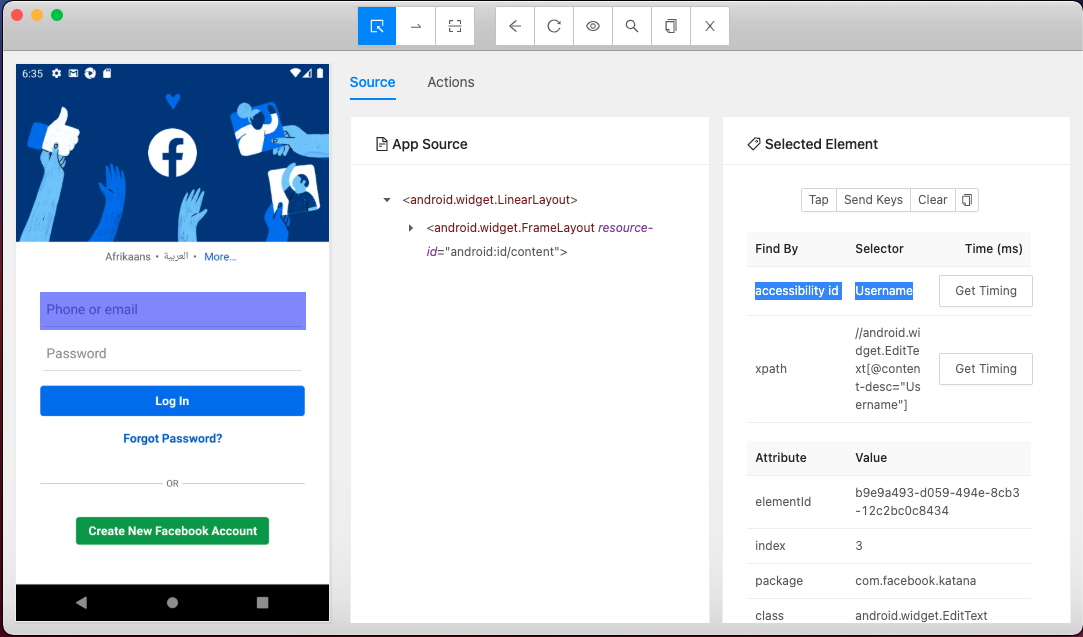Select the android.widget.LinearLayout tree row
The height and width of the screenshot is (637, 1083).
(x=490, y=200)
